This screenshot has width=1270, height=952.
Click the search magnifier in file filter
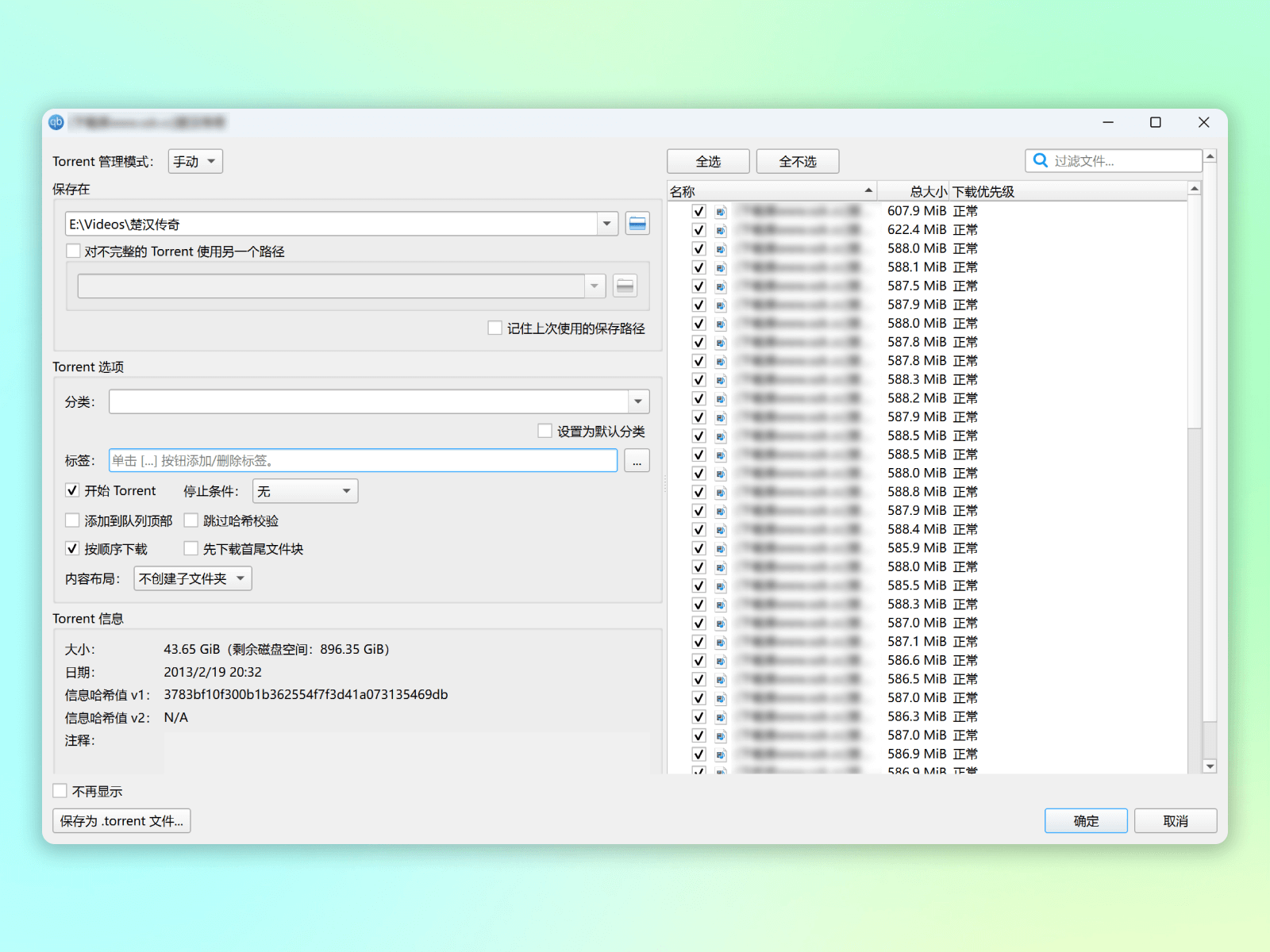pos(1040,161)
